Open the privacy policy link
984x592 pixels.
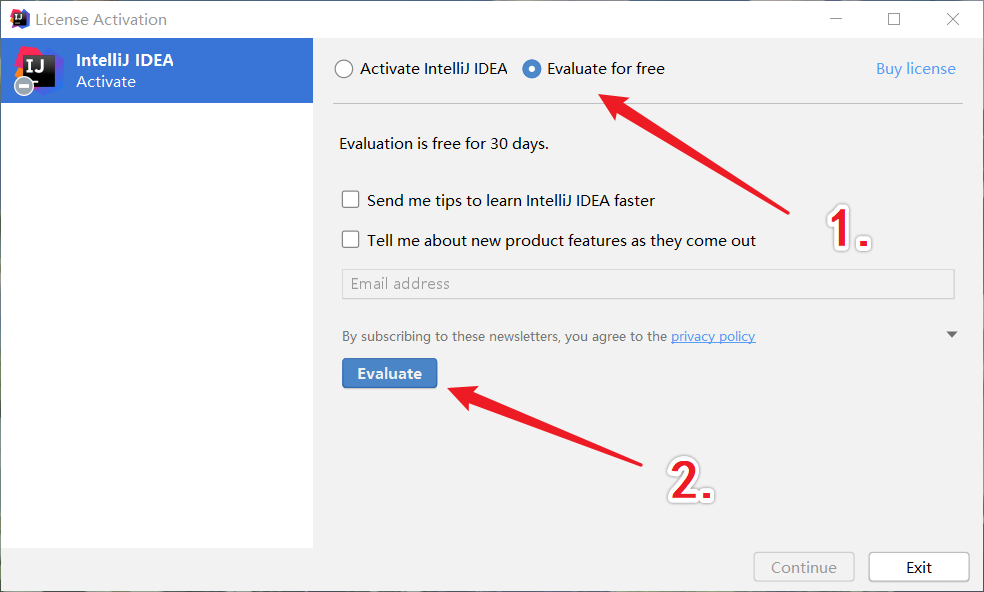click(x=713, y=336)
